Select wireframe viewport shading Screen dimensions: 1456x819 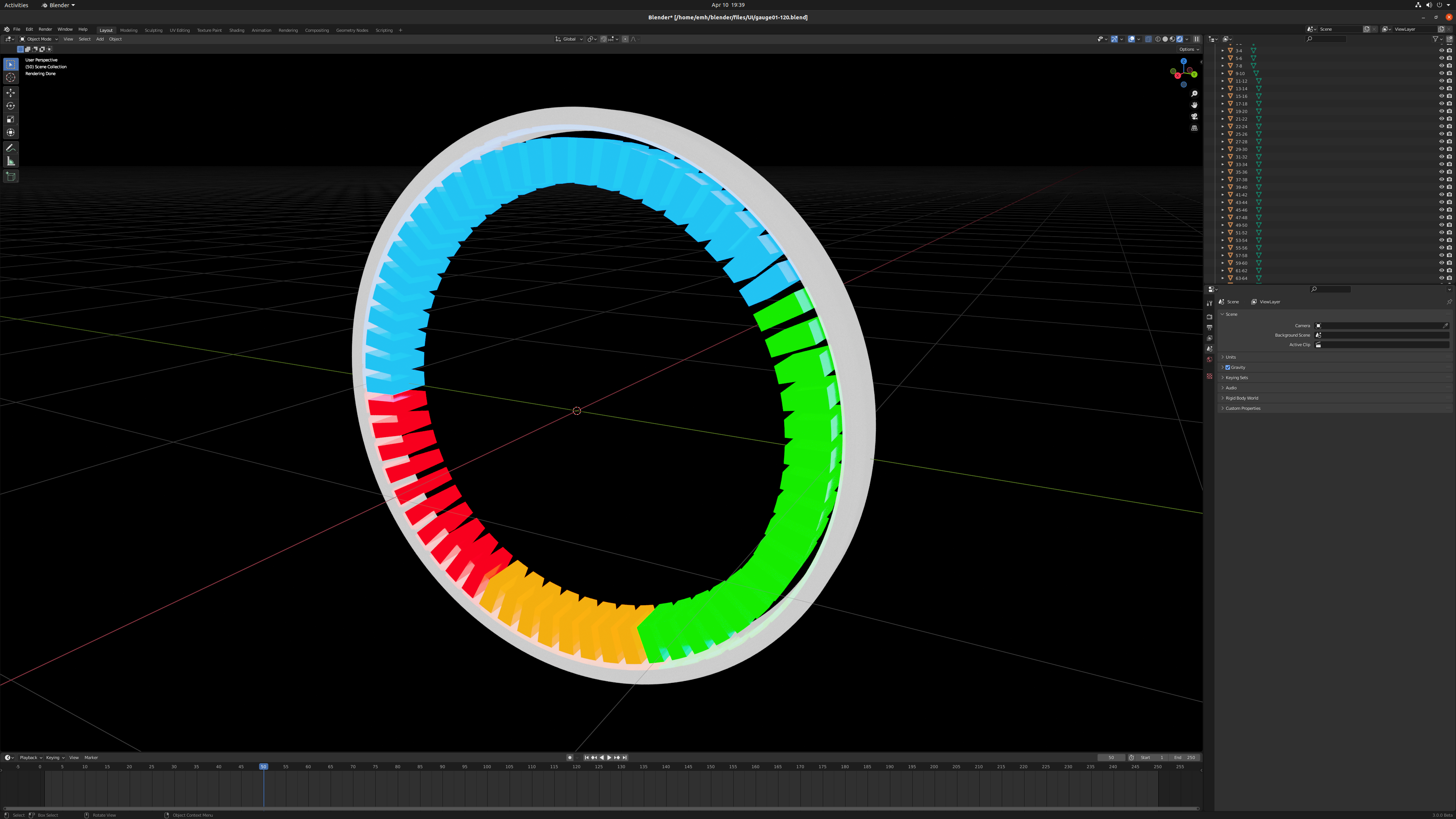[1158, 39]
